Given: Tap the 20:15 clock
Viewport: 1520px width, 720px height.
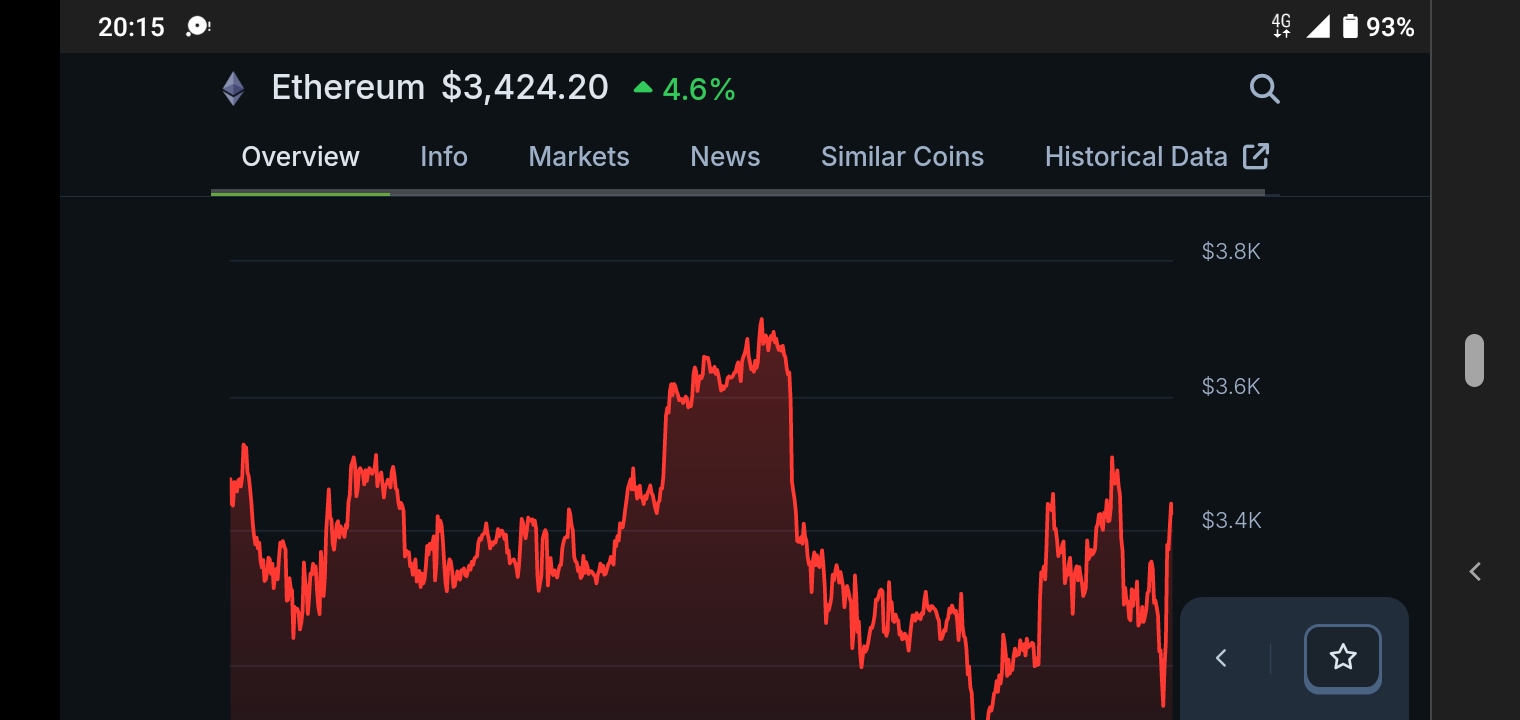Looking at the screenshot, I should click(x=131, y=27).
